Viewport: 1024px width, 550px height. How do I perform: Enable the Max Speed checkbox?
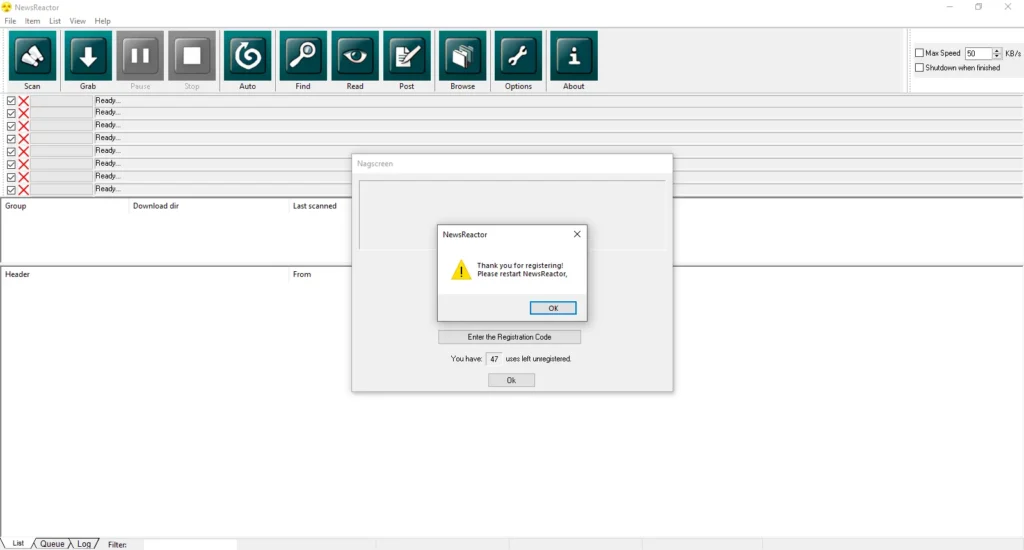920,53
